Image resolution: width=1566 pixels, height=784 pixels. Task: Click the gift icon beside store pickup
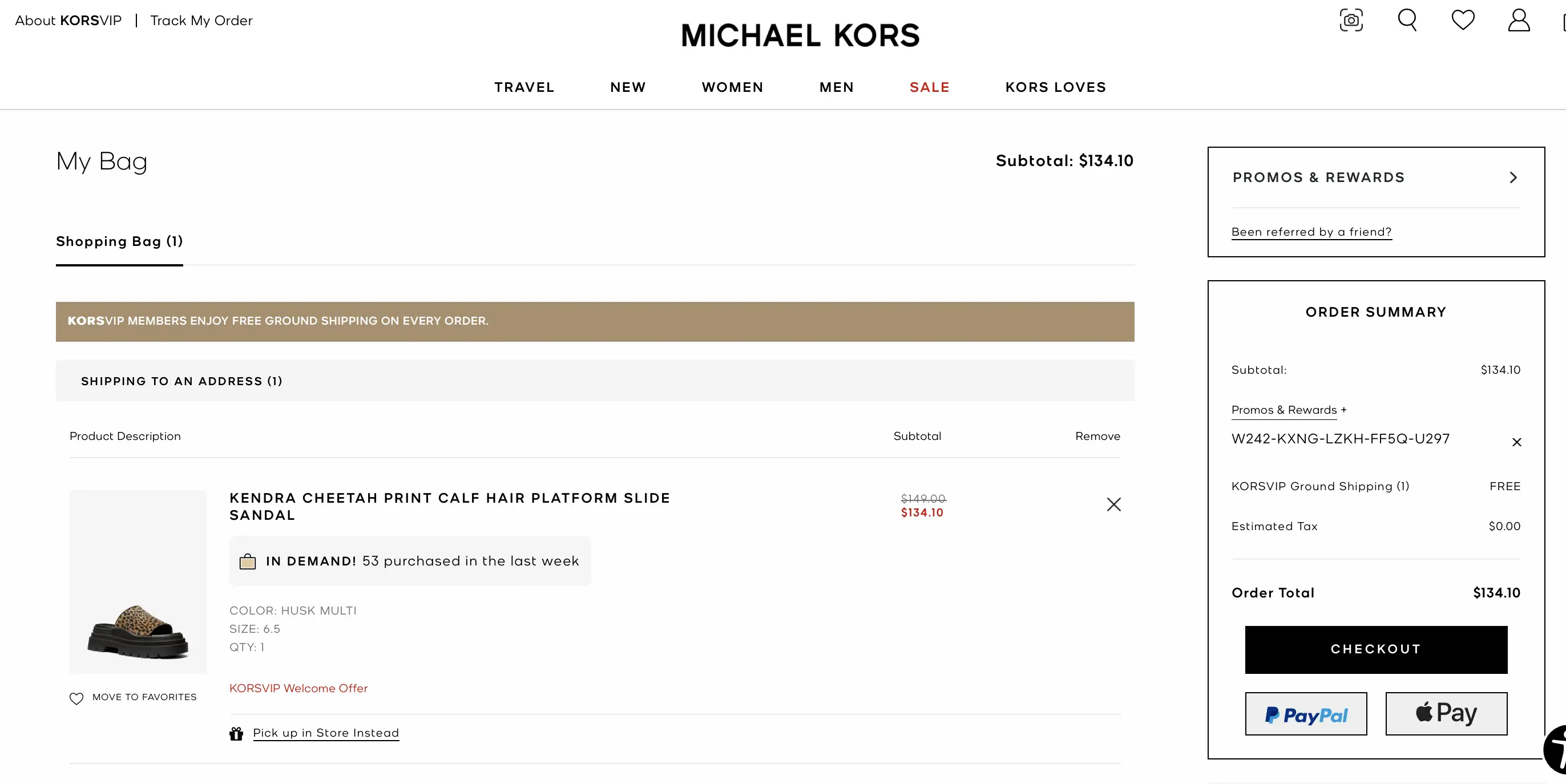(x=236, y=734)
